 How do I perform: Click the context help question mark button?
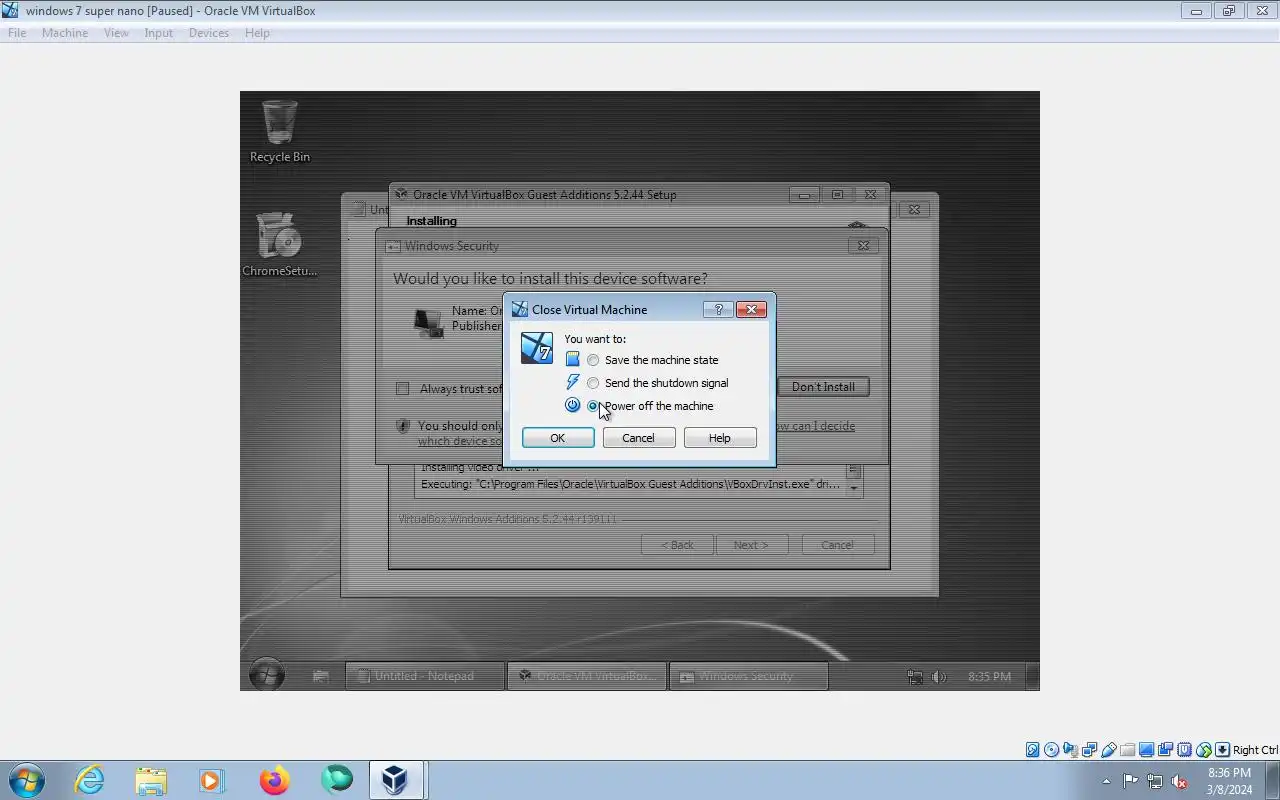coord(718,310)
